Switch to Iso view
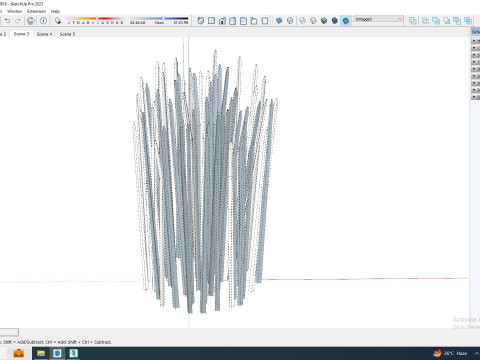480x360 pixels. click(200, 21)
